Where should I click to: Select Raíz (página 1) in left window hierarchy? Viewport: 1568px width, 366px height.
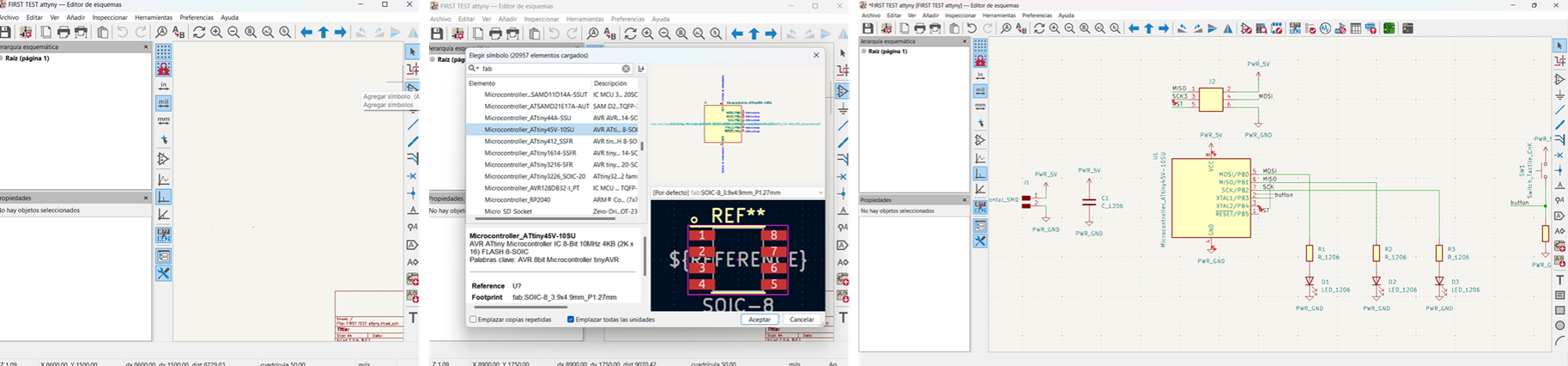pyautogui.click(x=27, y=58)
